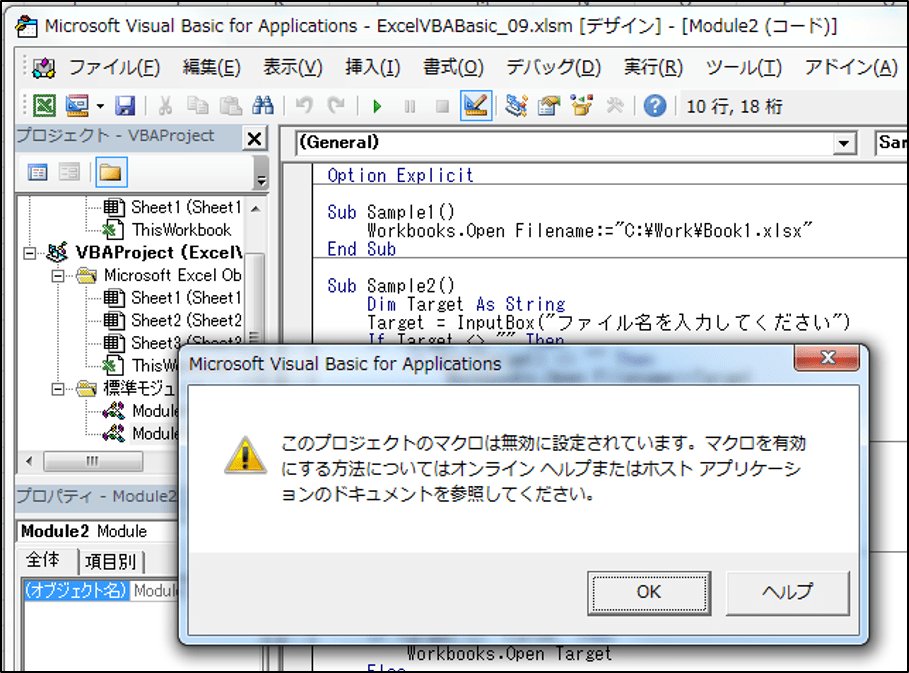Click View Code button in Project panel
The height and width of the screenshot is (673, 909).
click(38, 173)
